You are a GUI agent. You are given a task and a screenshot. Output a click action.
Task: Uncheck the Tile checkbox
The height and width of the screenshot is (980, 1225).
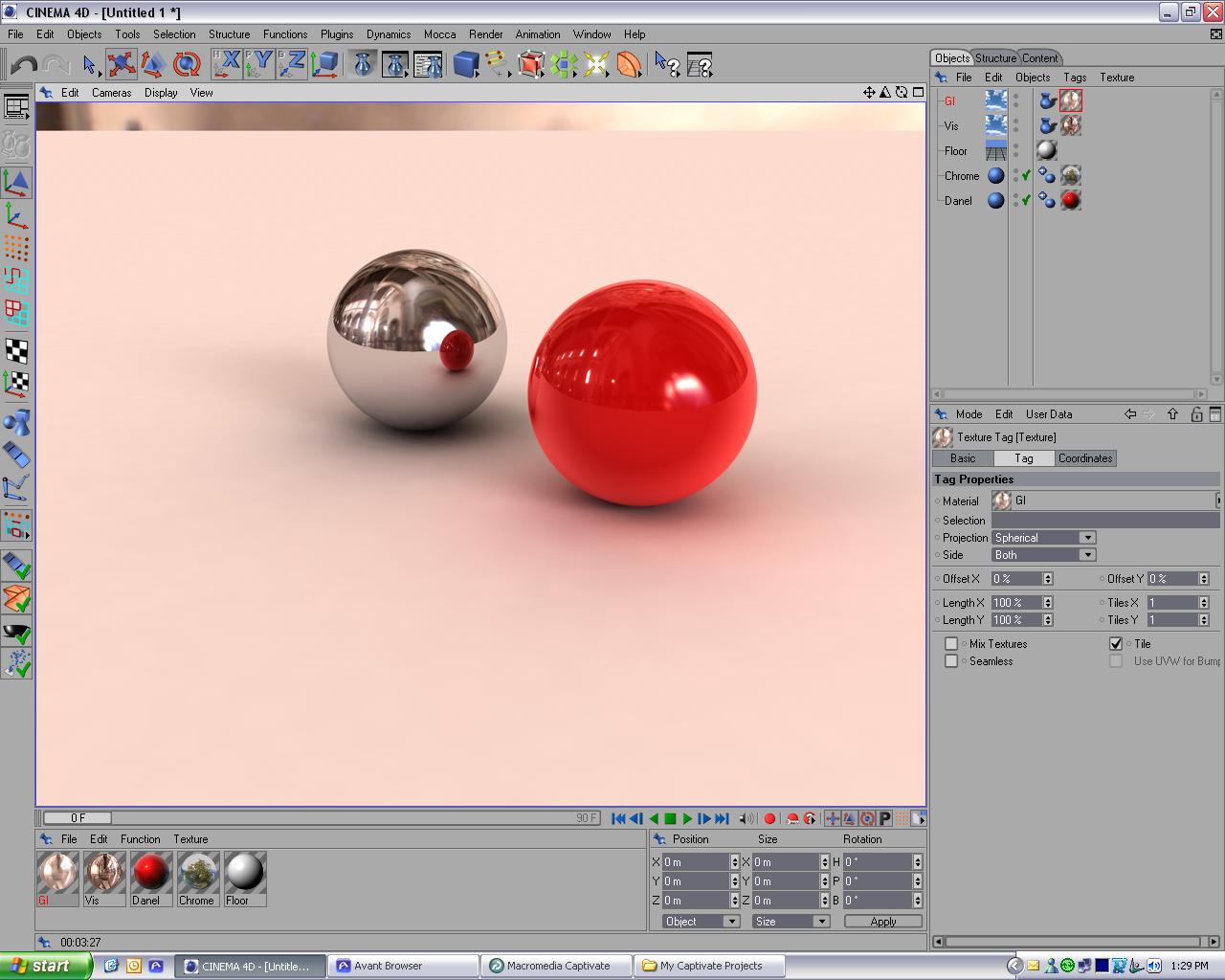(1116, 643)
